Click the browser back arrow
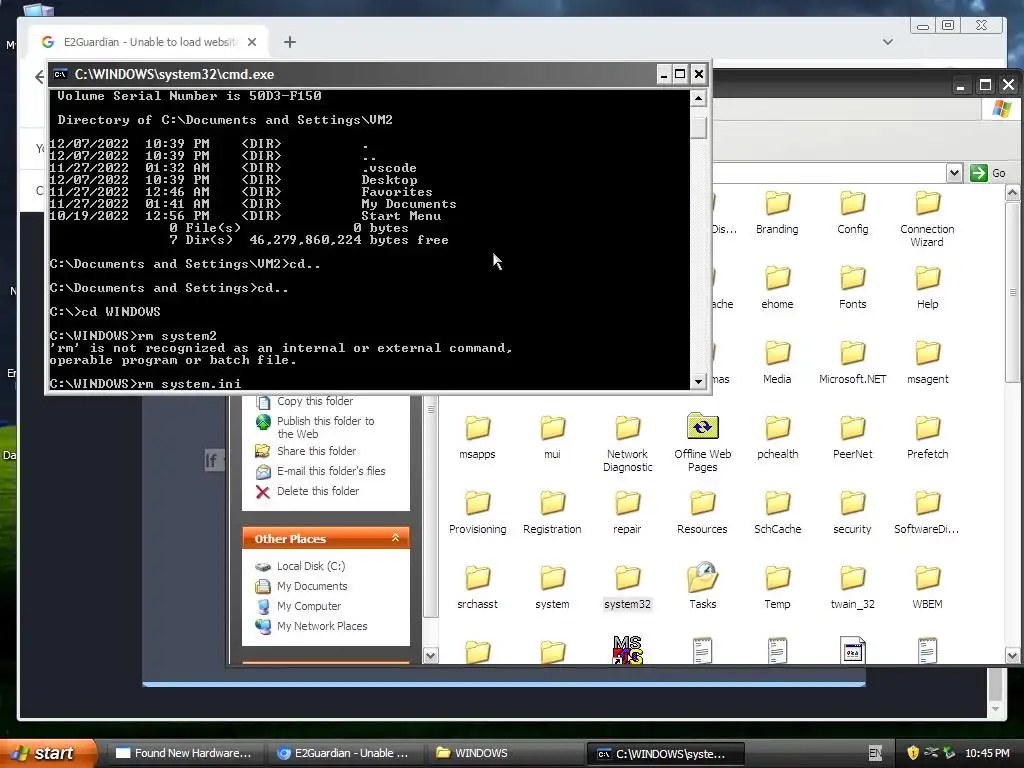 39,77
